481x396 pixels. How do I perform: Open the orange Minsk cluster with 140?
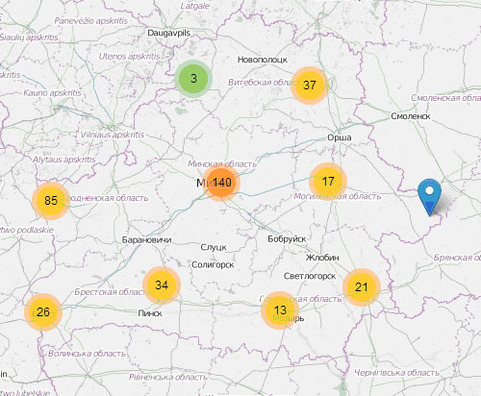click(221, 182)
